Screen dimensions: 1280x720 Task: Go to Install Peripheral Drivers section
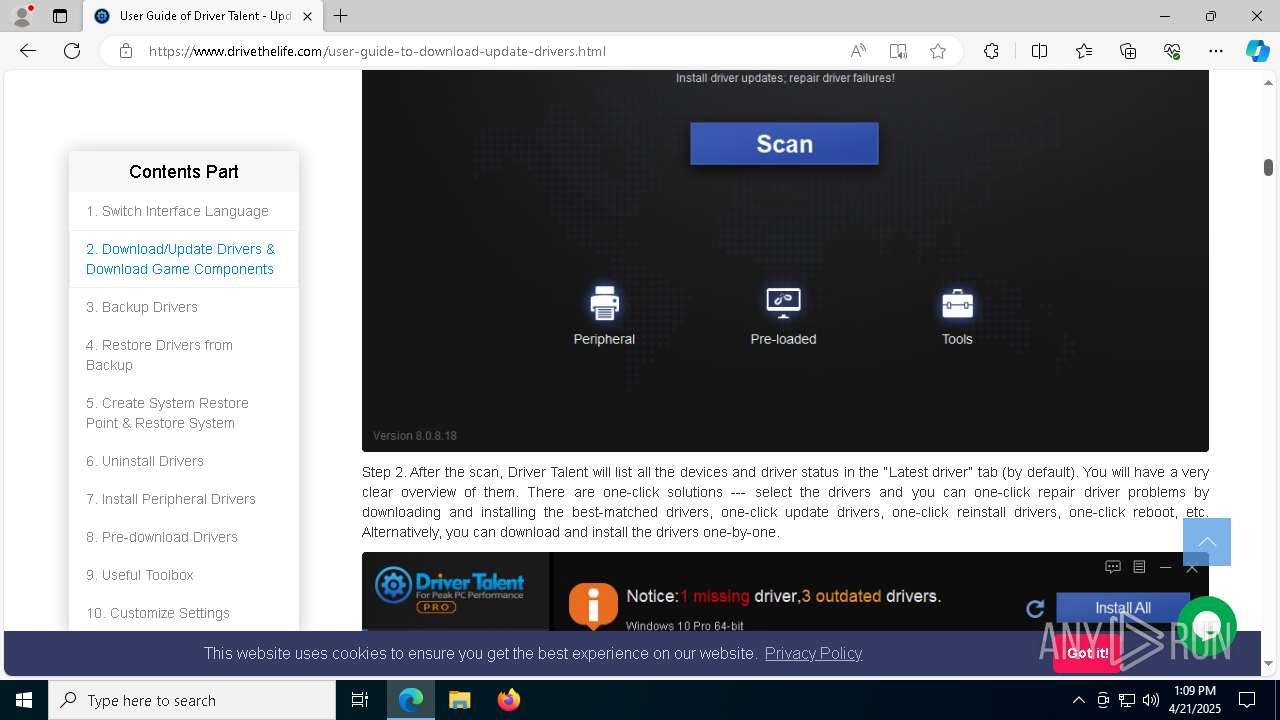pyautogui.click(x=184, y=499)
